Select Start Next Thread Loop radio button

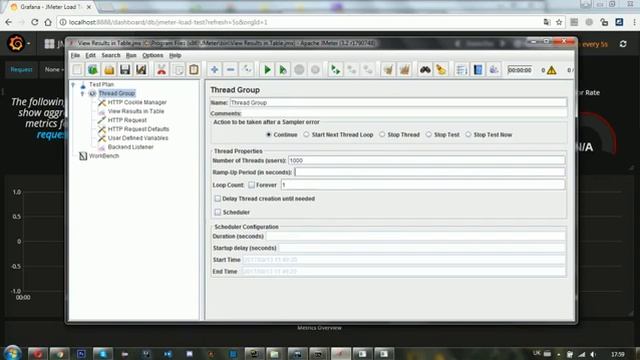[x=306, y=135]
